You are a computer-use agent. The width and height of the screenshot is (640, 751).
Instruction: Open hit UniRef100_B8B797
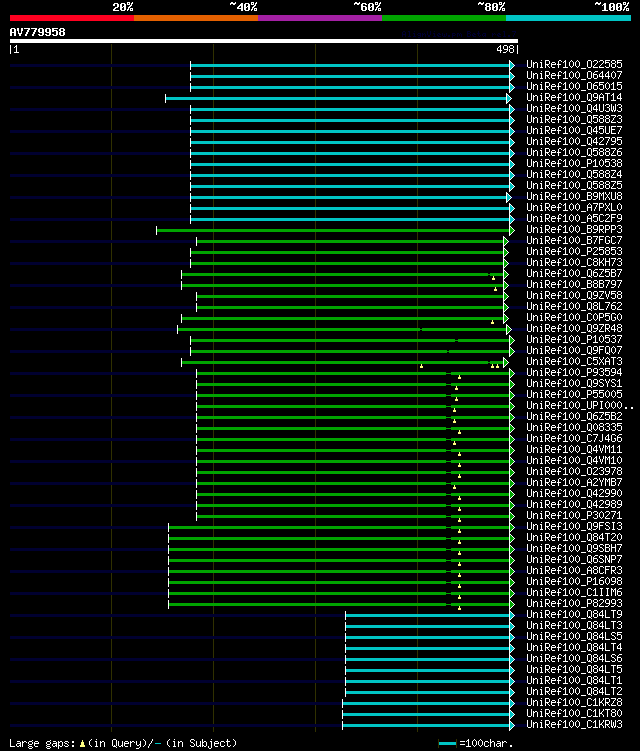pyautogui.click(x=574, y=284)
